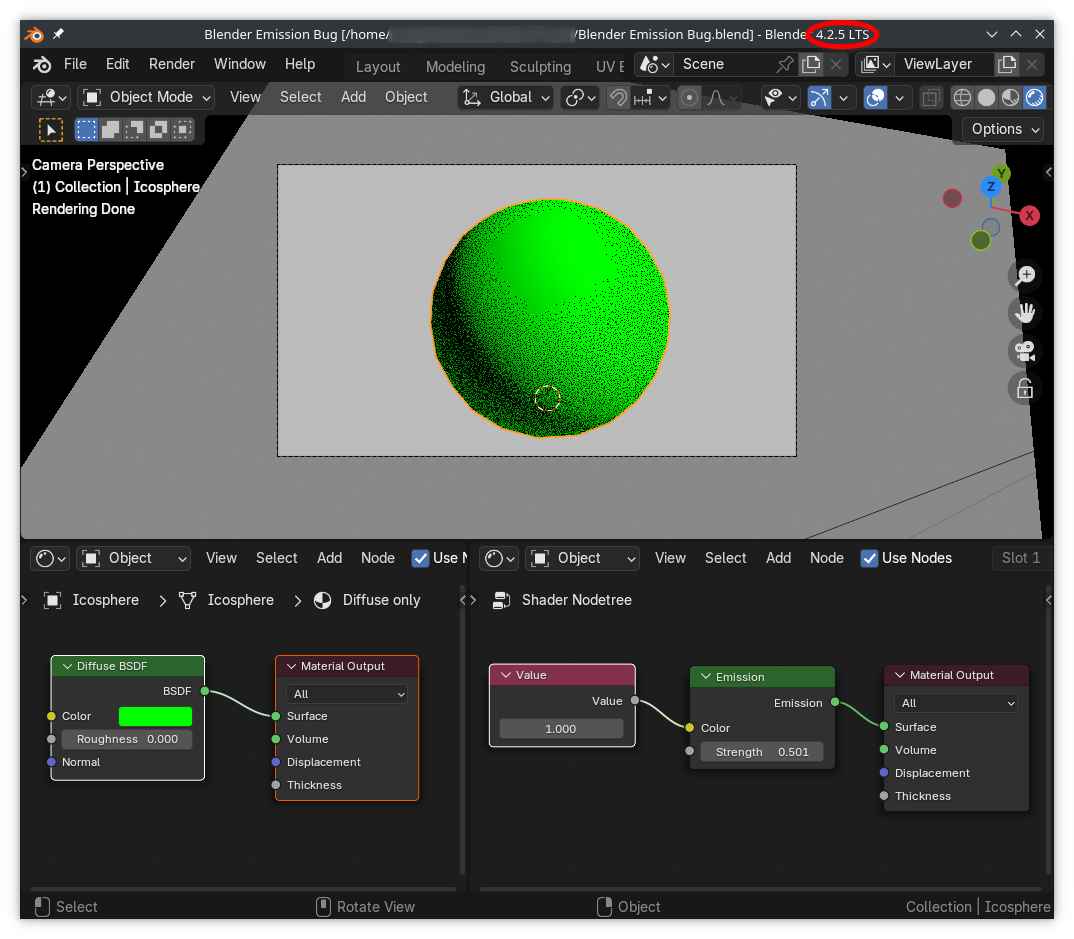
Task: Open the Object Mode dropdown
Action: (x=146, y=98)
